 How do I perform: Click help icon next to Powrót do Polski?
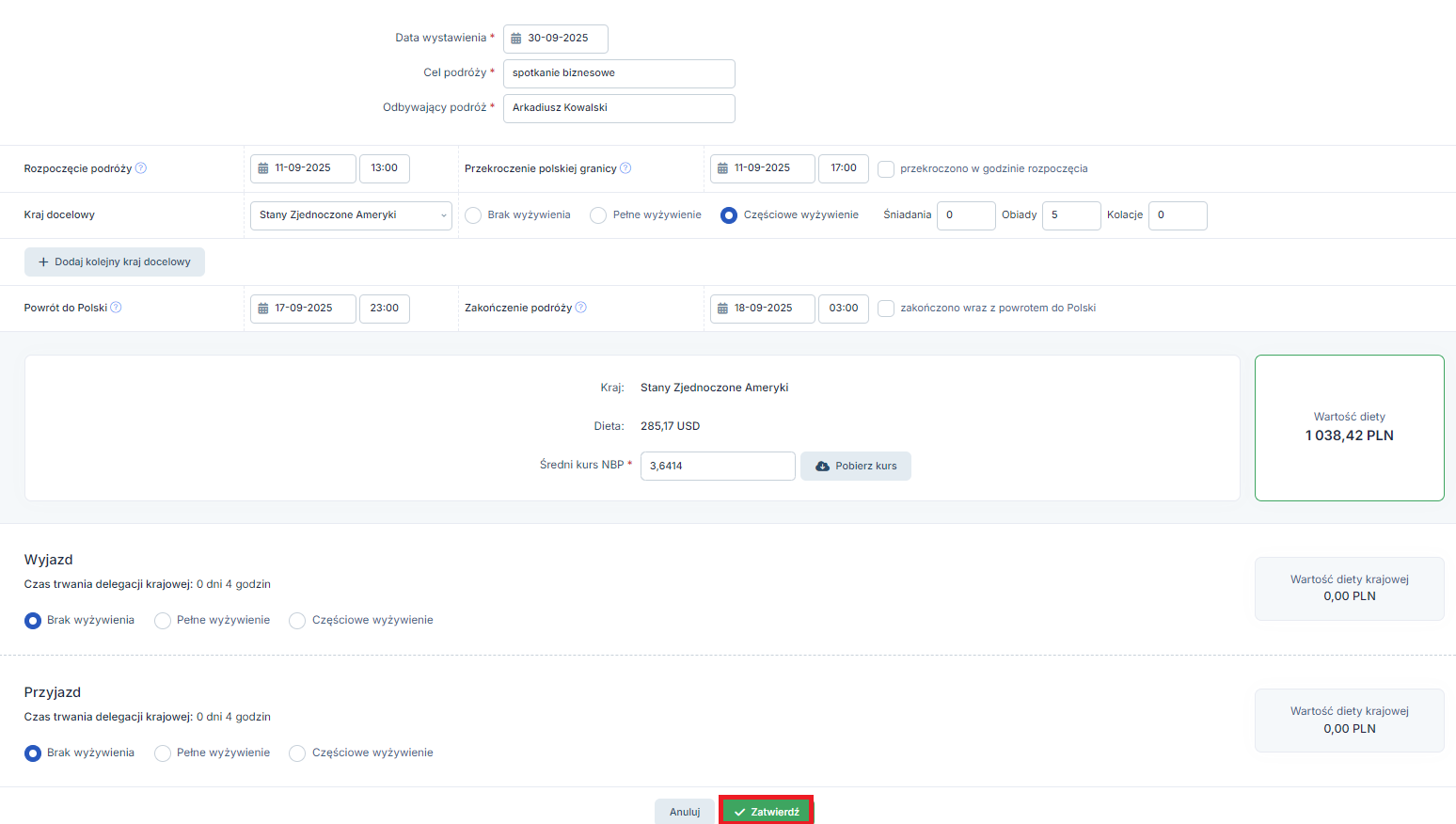(116, 308)
